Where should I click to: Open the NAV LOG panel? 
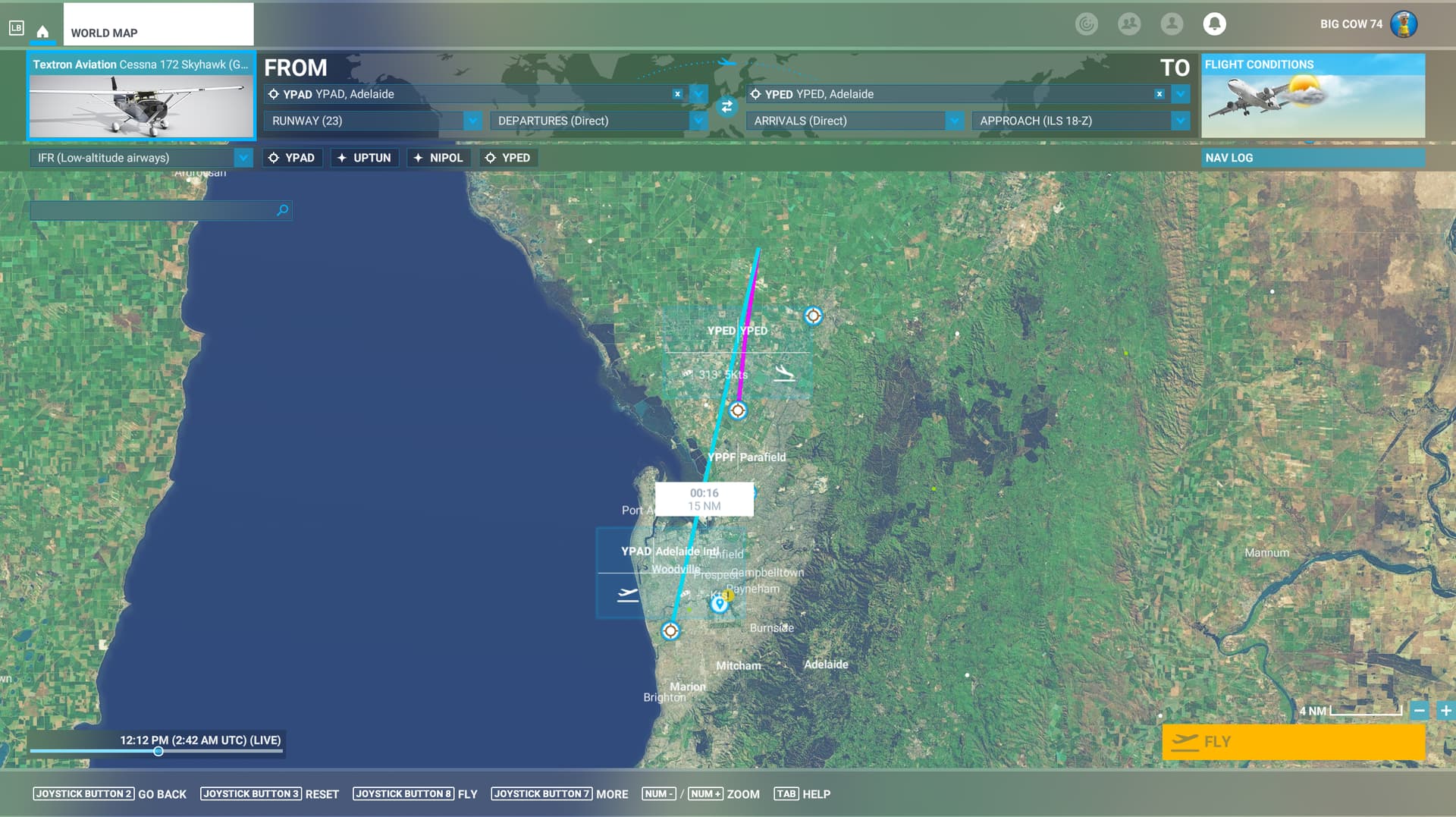(x=1312, y=158)
